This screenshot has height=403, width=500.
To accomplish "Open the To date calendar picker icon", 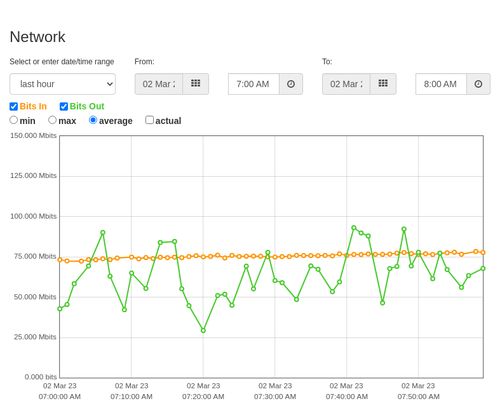I will (x=383, y=84).
